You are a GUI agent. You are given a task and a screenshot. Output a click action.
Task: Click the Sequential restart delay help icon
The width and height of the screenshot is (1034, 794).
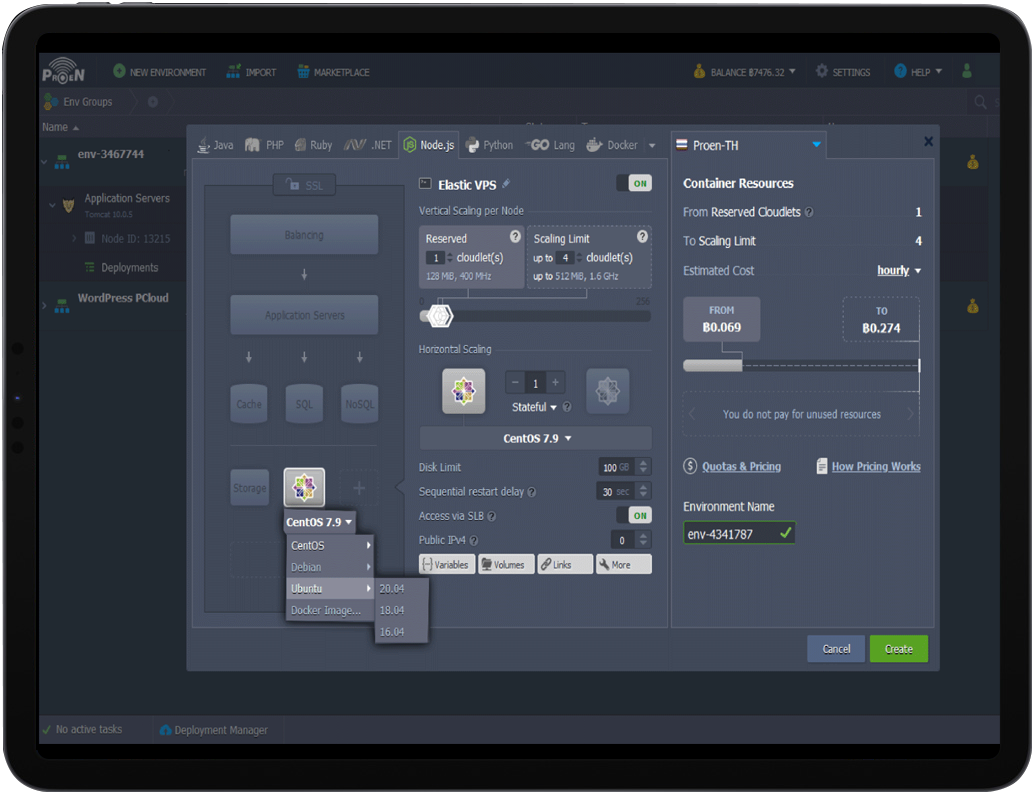pyautogui.click(x=532, y=492)
